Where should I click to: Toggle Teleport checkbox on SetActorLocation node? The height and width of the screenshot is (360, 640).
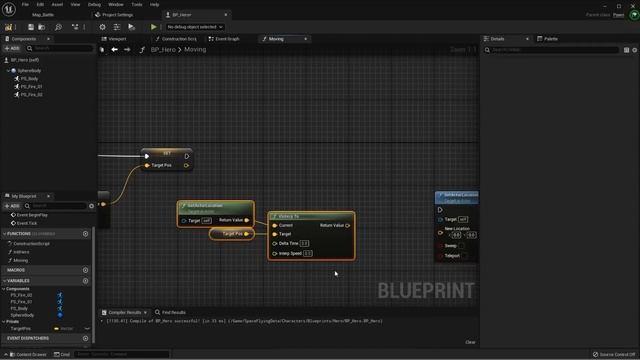(464, 256)
